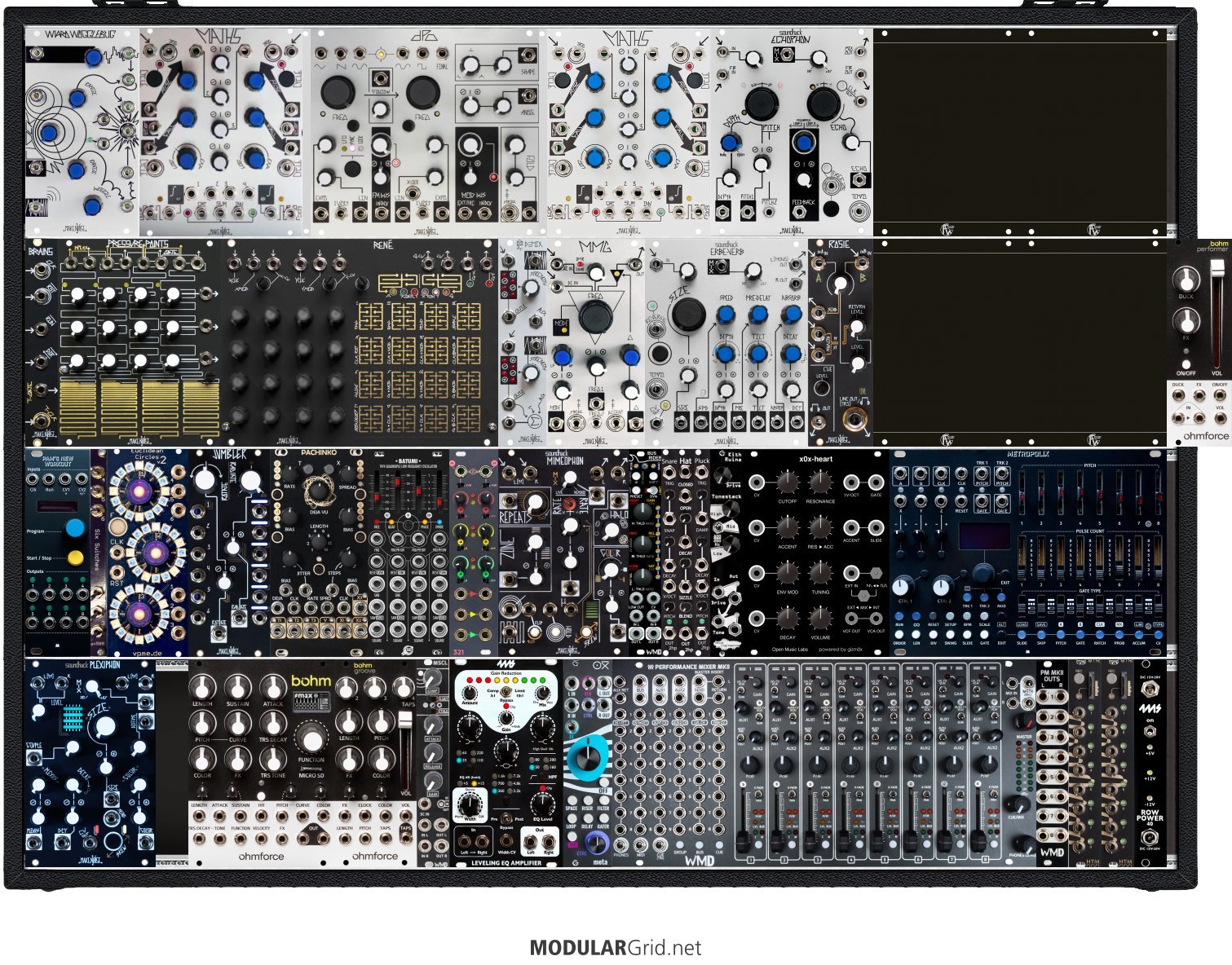The image size is (1232, 965).
Task: Click the FX knob on bohm performer
Action: [x=1185, y=319]
